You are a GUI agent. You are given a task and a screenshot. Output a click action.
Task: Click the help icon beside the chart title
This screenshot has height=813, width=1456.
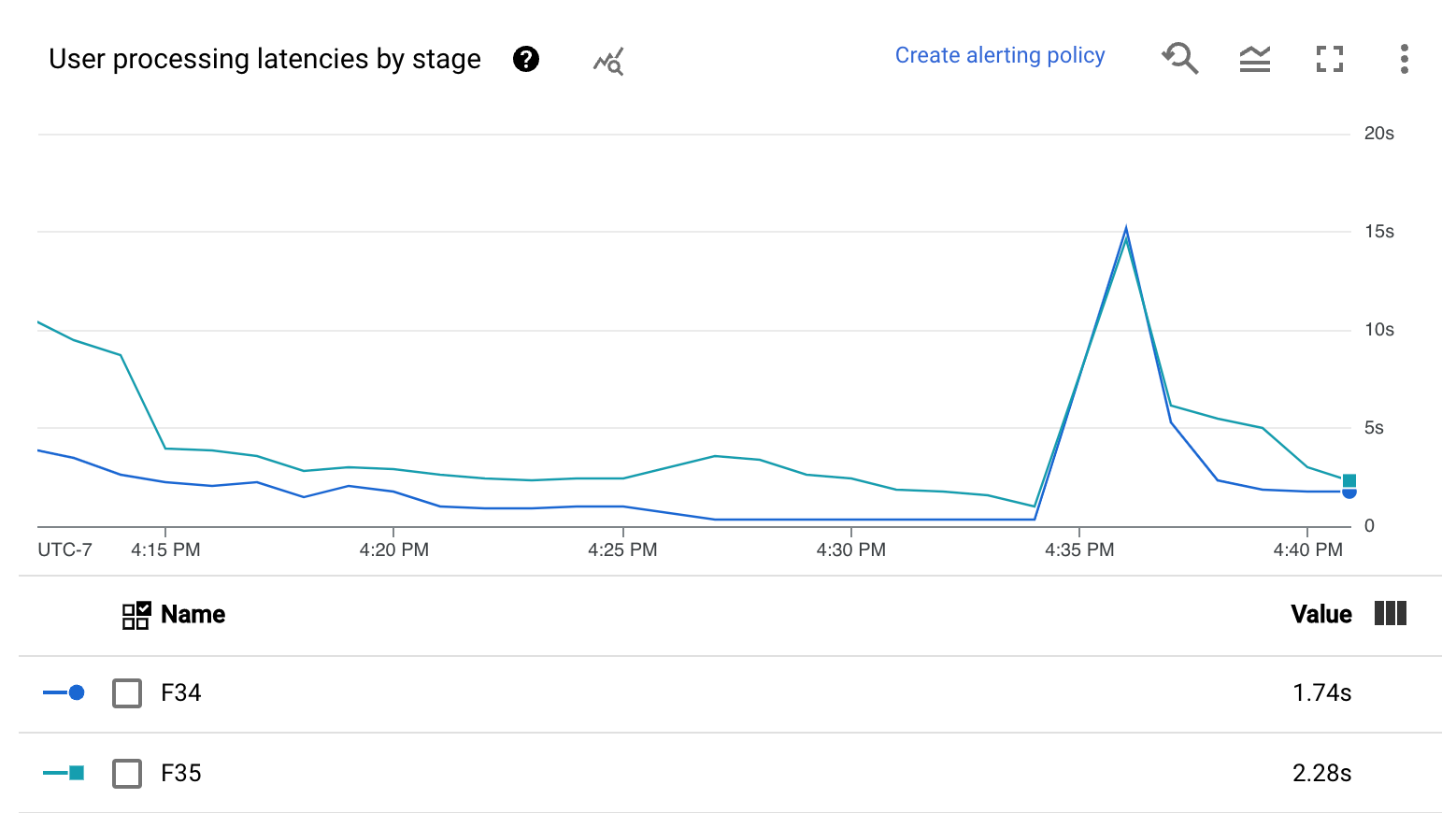click(x=526, y=59)
